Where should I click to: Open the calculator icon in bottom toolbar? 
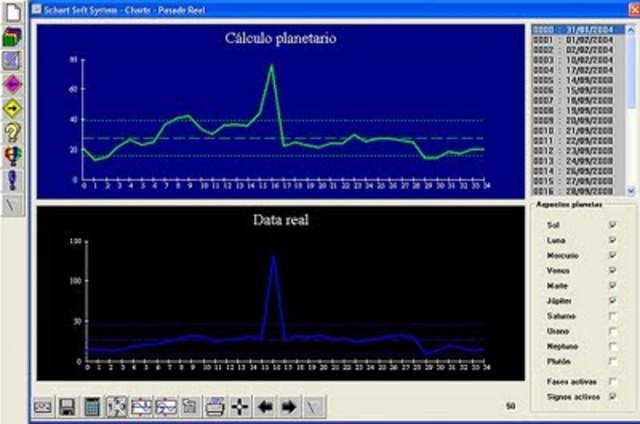coord(92,406)
